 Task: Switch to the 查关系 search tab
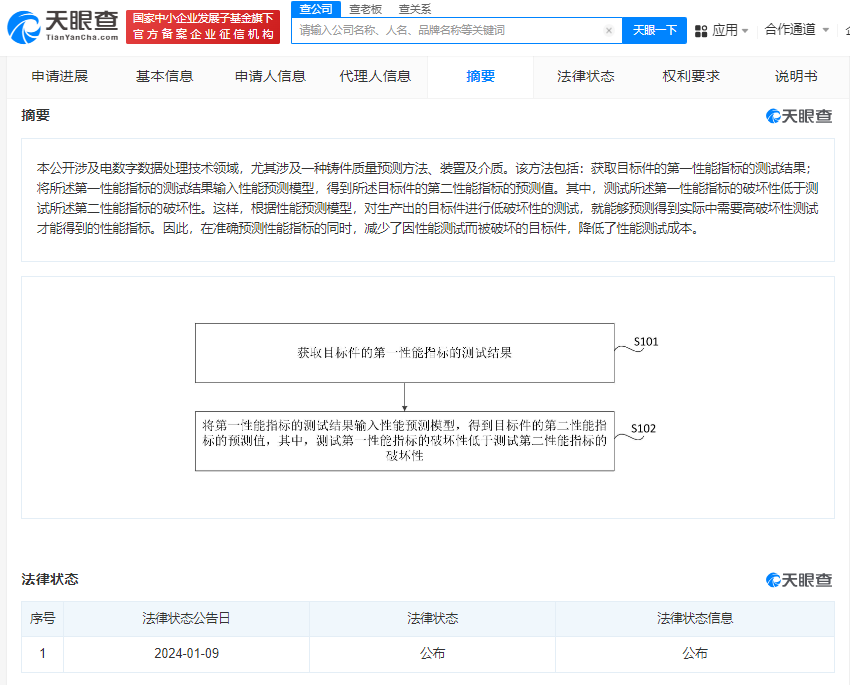pyautogui.click(x=415, y=9)
